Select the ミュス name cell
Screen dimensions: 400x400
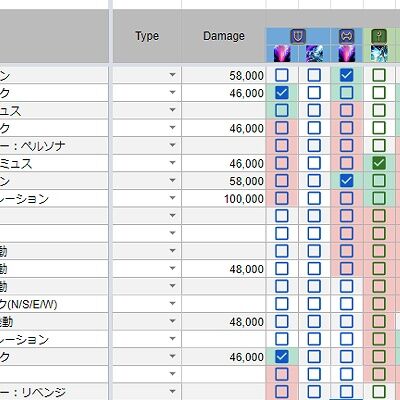click(x=54, y=163)
